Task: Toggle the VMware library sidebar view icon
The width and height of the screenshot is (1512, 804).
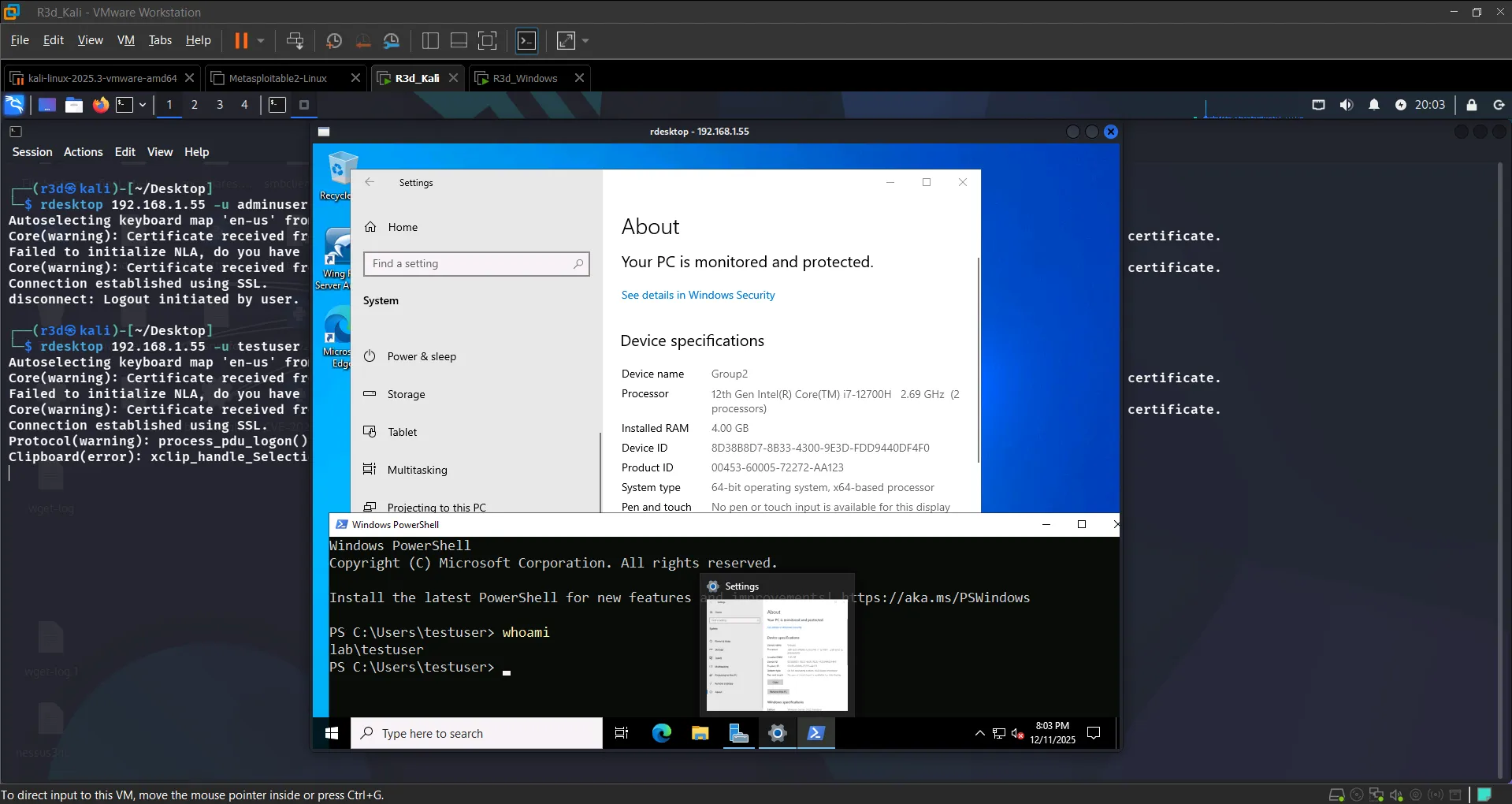Action: (x=430, y=41)
